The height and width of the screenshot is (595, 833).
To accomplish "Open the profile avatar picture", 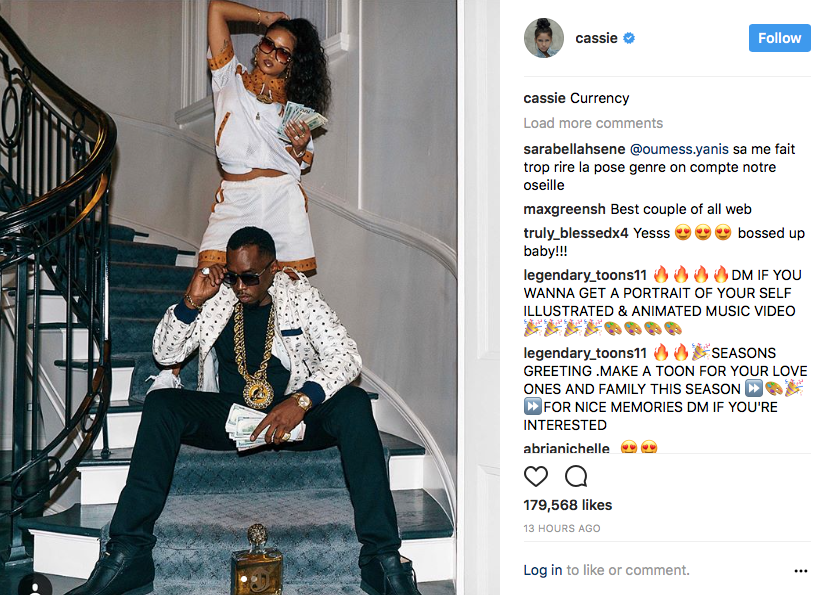I will pyautogui.click(x=543, y=38).
